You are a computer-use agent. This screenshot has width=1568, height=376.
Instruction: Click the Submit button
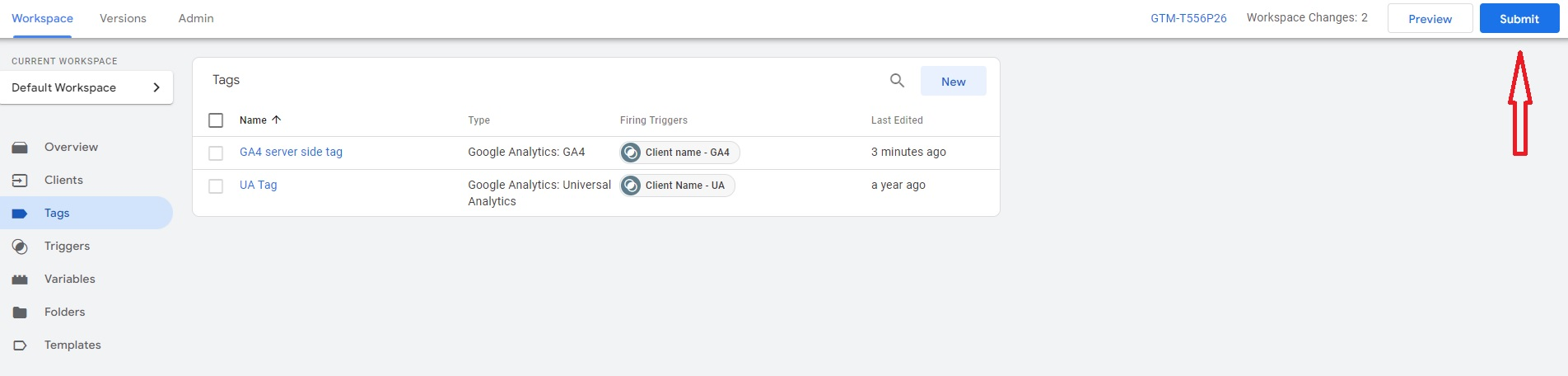[x=1519, y=18]
